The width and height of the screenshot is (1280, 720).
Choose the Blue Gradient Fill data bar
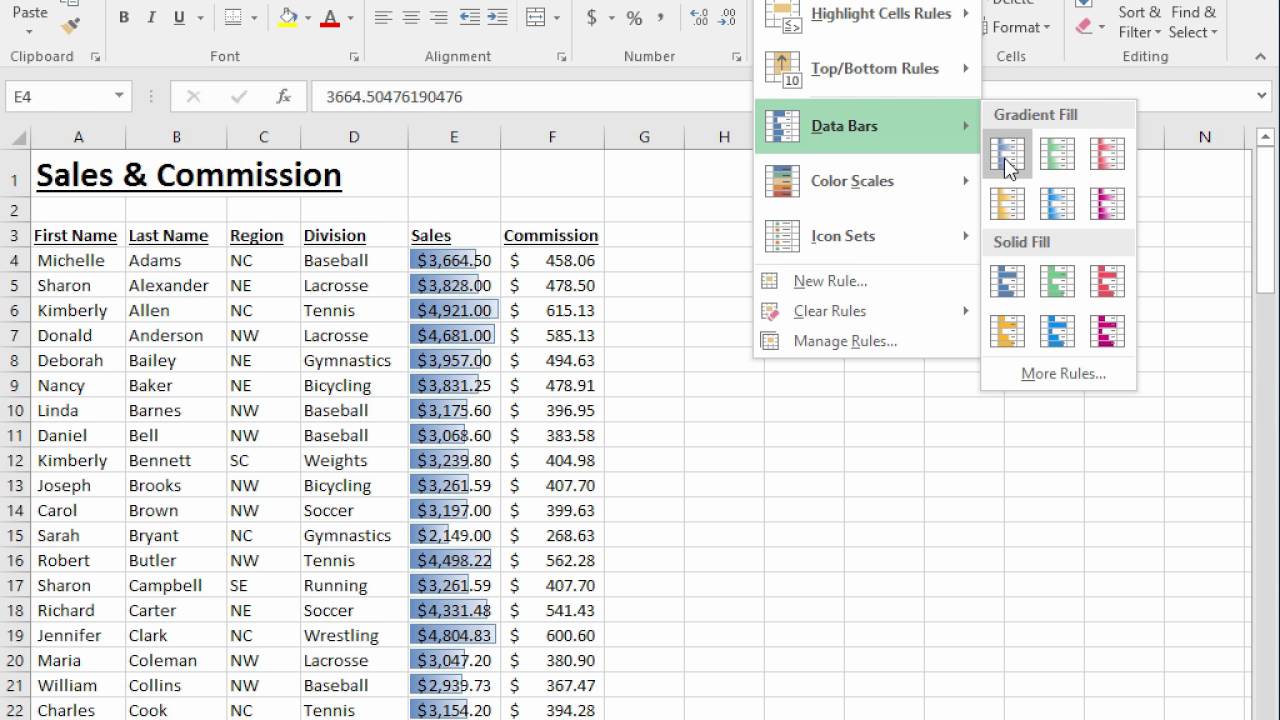1007,153
